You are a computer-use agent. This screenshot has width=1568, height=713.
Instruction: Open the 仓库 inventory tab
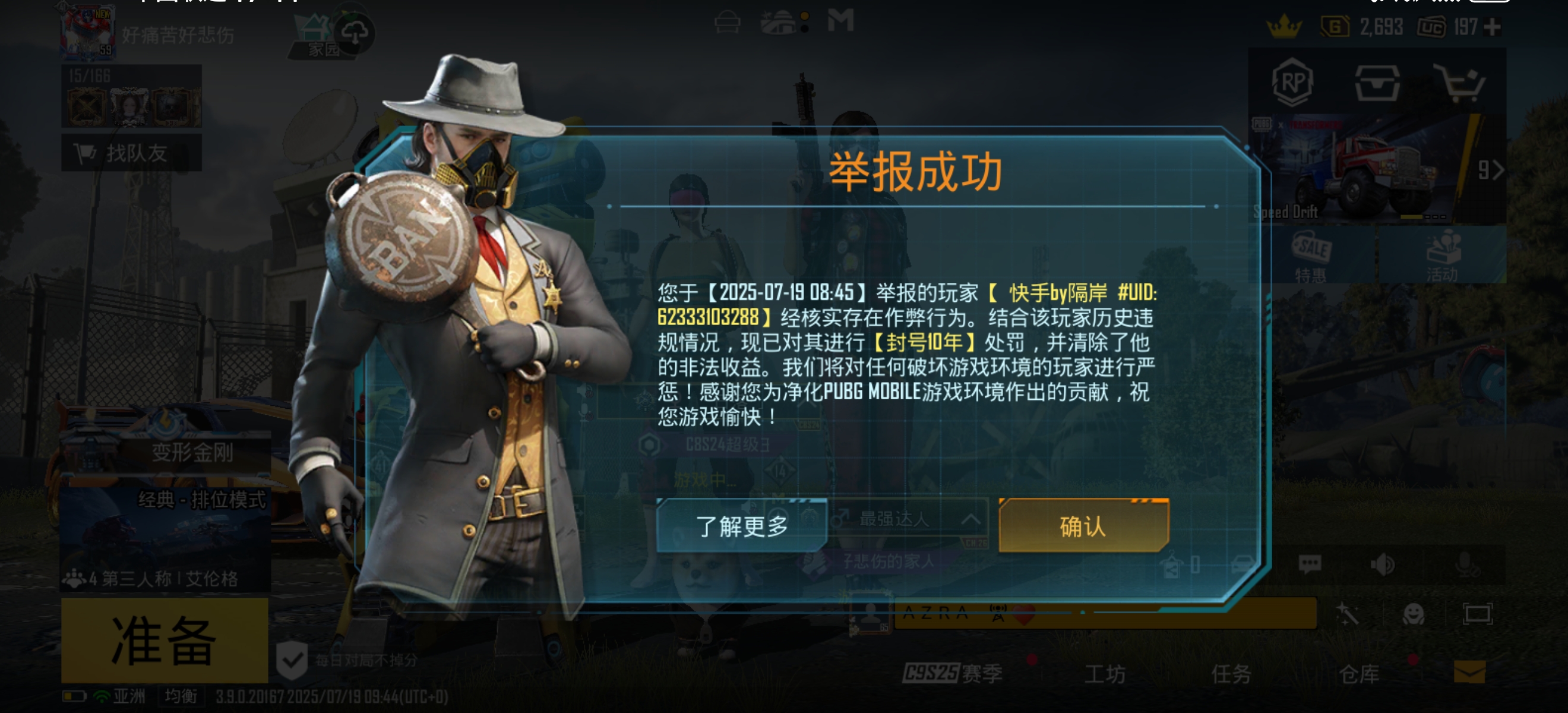(x=1358, y=673)
